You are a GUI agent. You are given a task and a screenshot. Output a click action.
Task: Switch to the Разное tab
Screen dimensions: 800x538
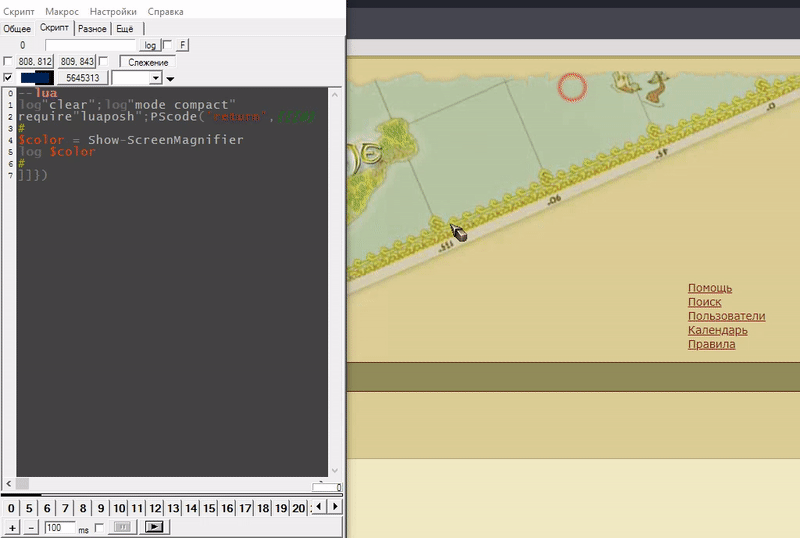92,29
